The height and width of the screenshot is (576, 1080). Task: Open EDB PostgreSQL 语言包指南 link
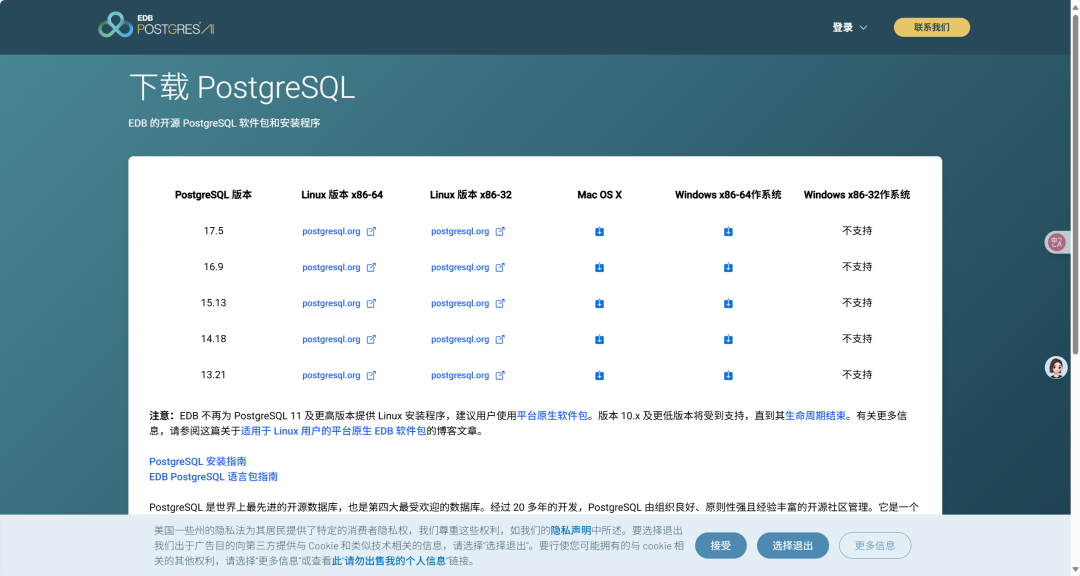click(214, 477)
